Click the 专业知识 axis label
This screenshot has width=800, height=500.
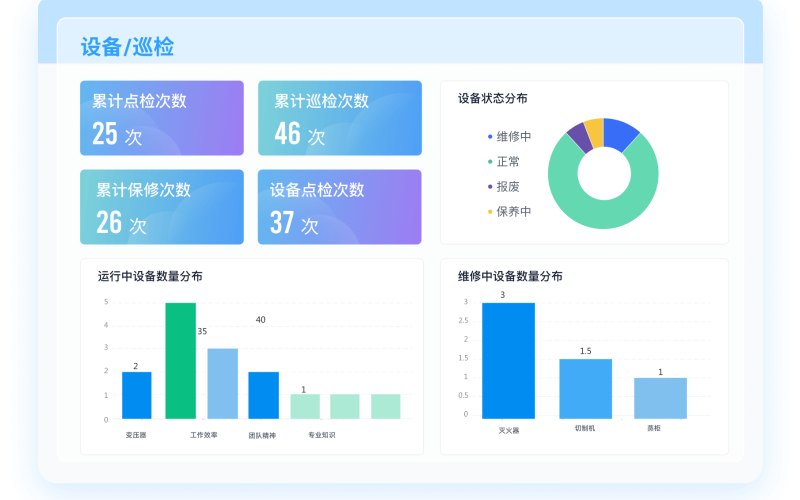[321, 435]
